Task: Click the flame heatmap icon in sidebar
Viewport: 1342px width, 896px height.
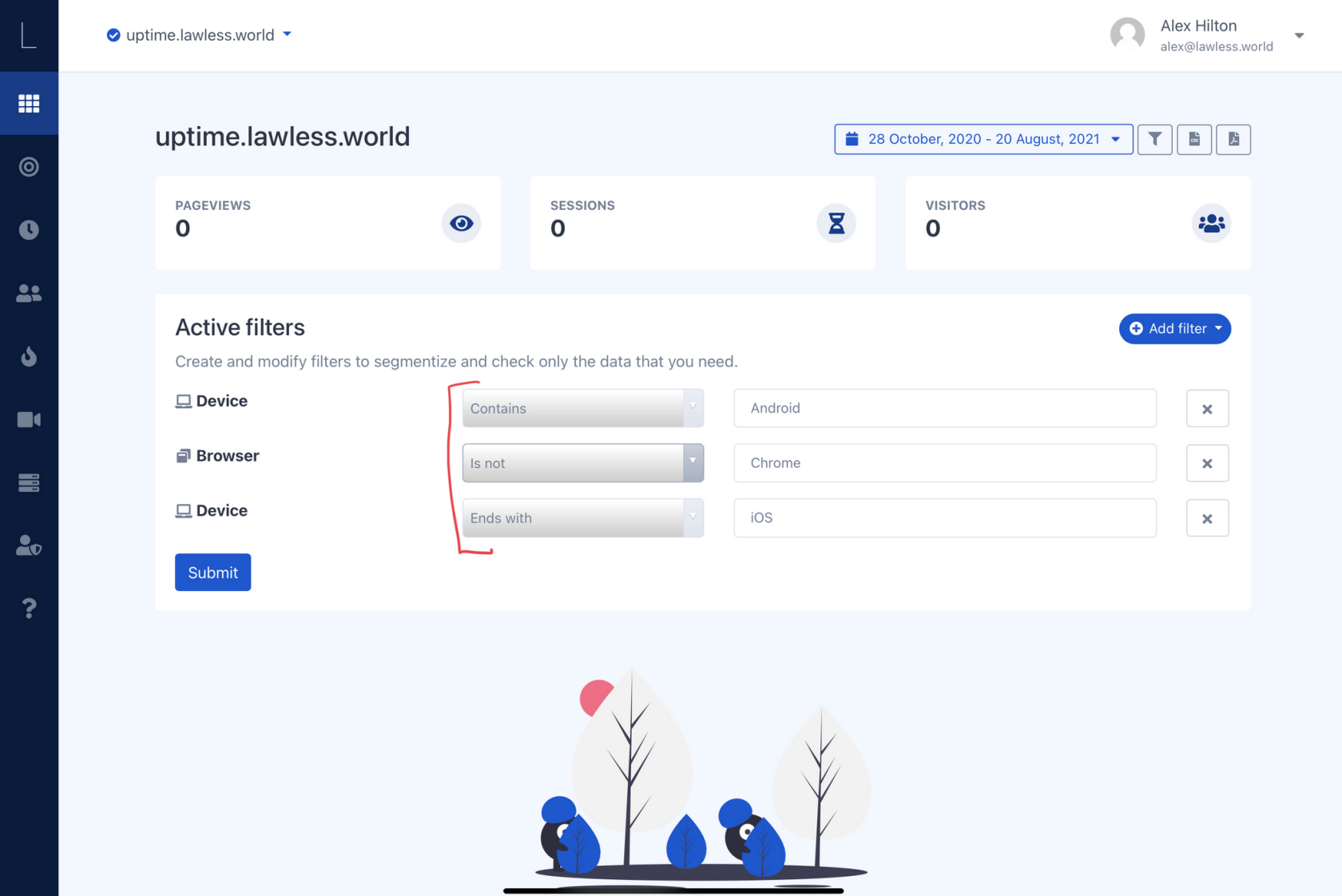Action: coord(29,356)
